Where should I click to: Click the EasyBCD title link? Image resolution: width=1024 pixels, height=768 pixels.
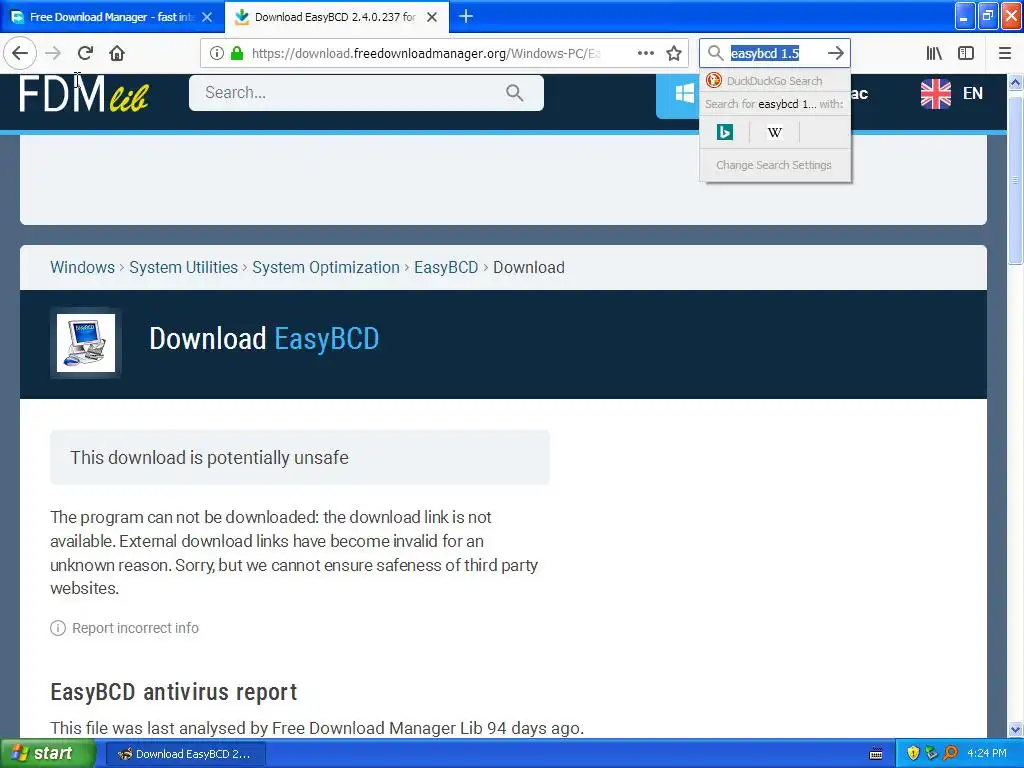327,339
